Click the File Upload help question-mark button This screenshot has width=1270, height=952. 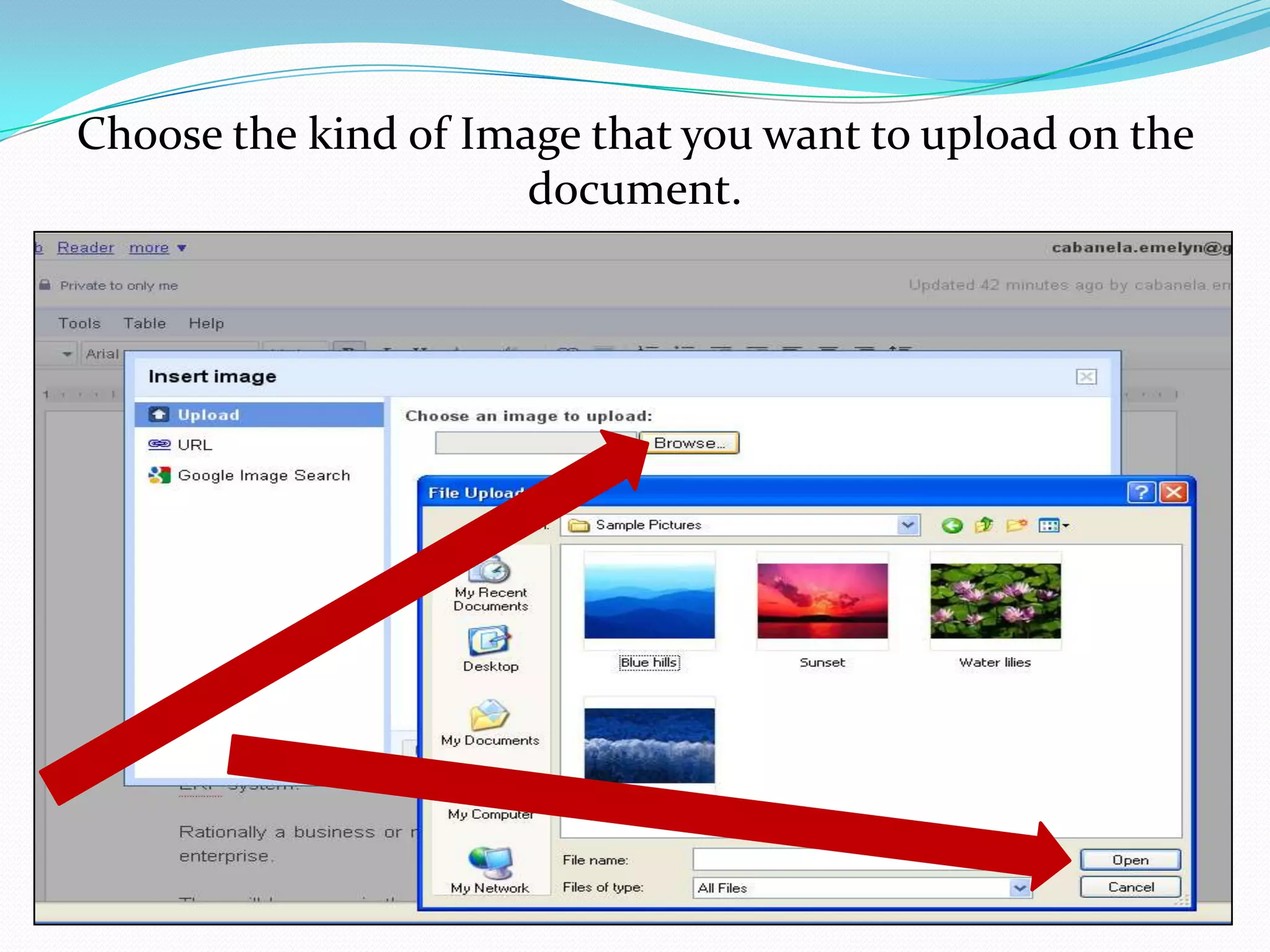[1141, 493]
